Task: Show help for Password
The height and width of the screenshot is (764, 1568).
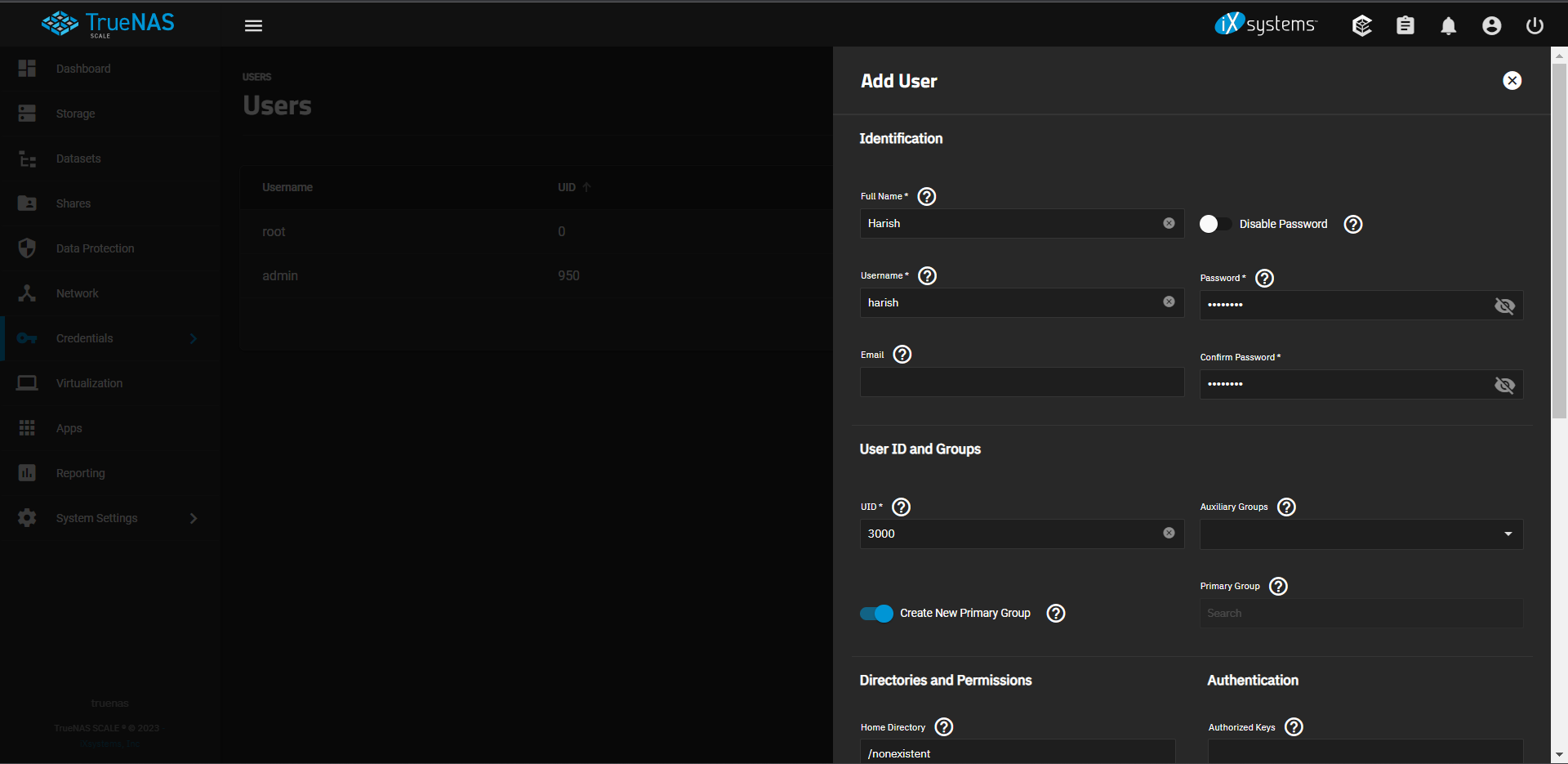Action: point(1265,278)
